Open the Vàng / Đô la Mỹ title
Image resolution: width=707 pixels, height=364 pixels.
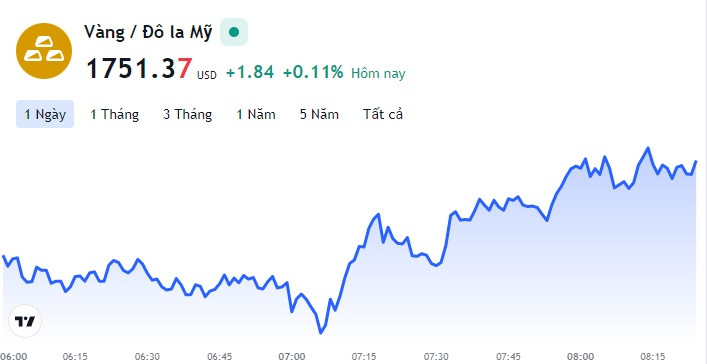point(148,32)
